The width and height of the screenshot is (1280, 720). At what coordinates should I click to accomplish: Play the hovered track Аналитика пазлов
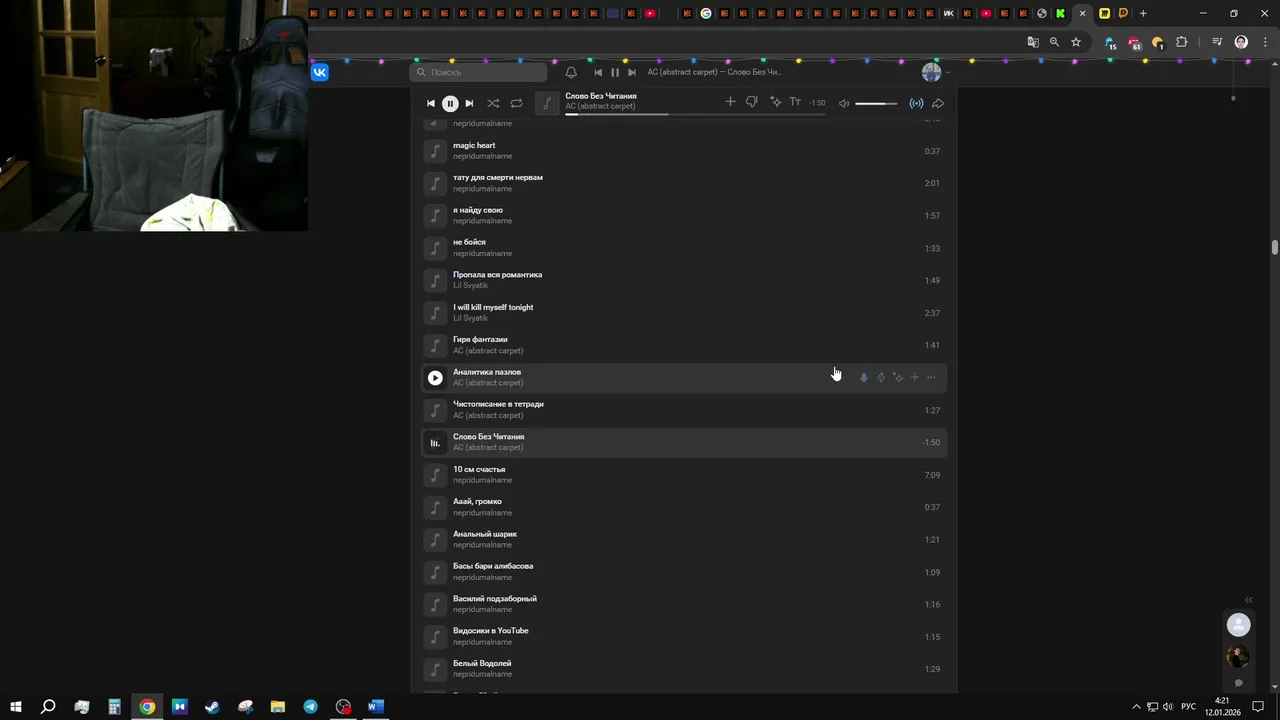(x=435, y=377)
